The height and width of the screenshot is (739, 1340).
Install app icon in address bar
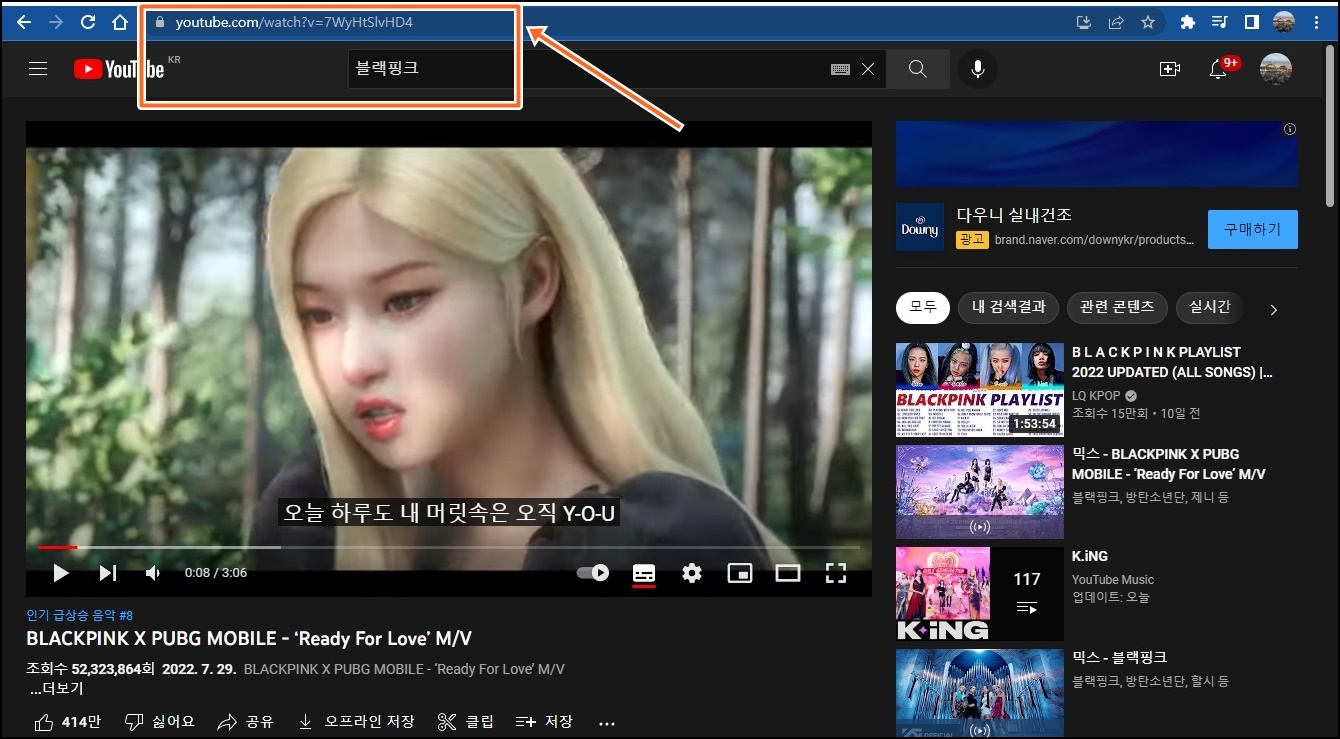pyautogui.click(x=1084, y=22)
